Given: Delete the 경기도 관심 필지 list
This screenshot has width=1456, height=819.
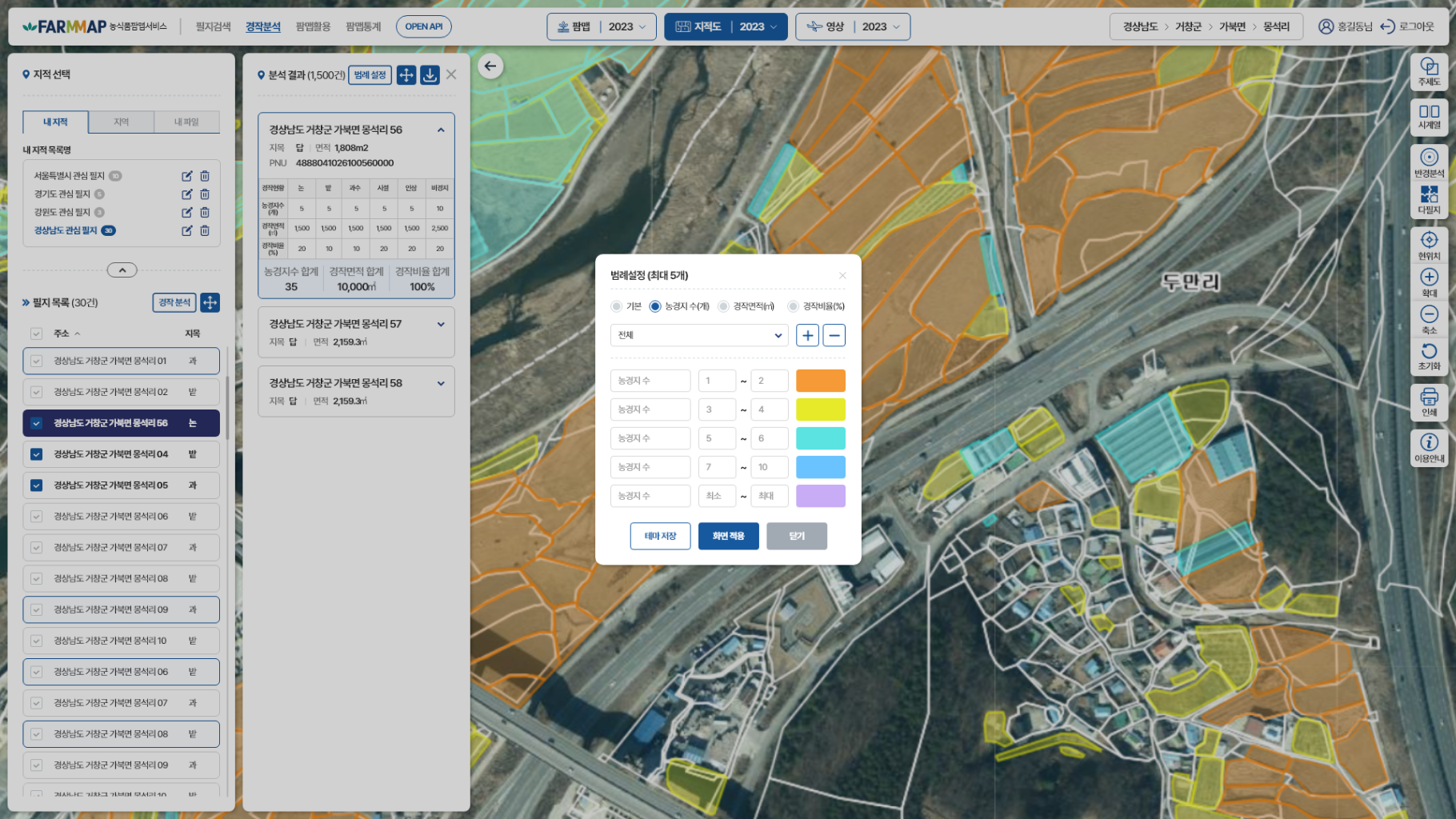Looking at the screenshot, I should pyautogui.click(x=205, y=194).
